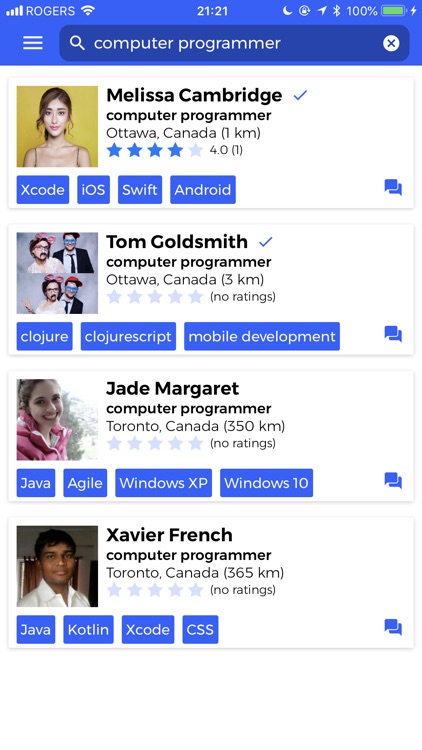Open Jade Margaret's profile name
Image resolution: width=422 pixels, height=750 pixels.
click(x=172, y=388)
